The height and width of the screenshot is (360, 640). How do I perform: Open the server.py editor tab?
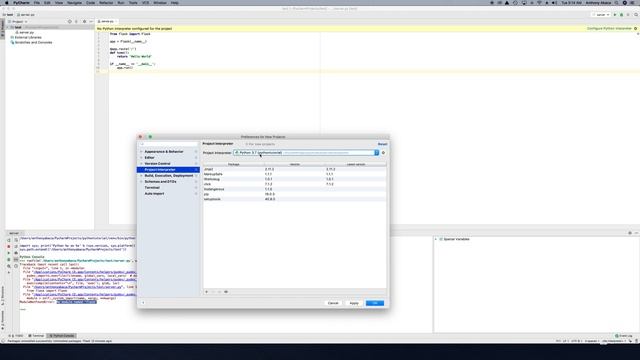coord(107,21)
